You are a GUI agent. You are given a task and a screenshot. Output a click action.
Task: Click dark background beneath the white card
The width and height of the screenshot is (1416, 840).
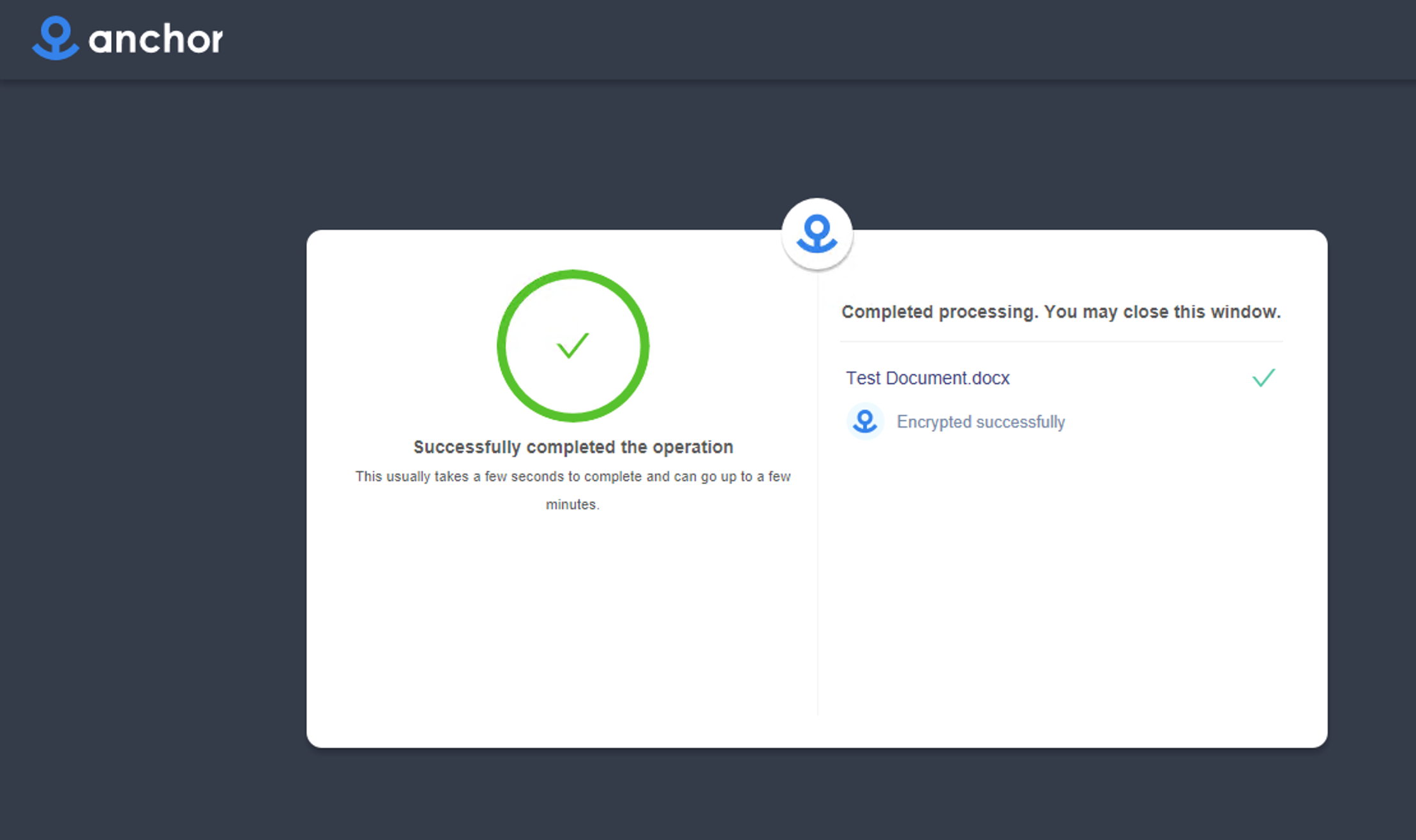click(817, 795)
